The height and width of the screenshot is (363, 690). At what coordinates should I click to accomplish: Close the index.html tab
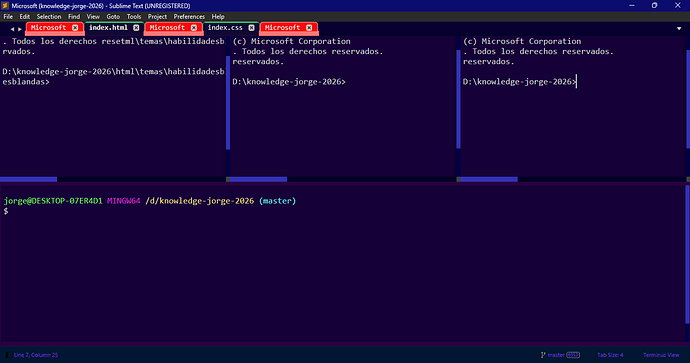click(x=136, y=28)
